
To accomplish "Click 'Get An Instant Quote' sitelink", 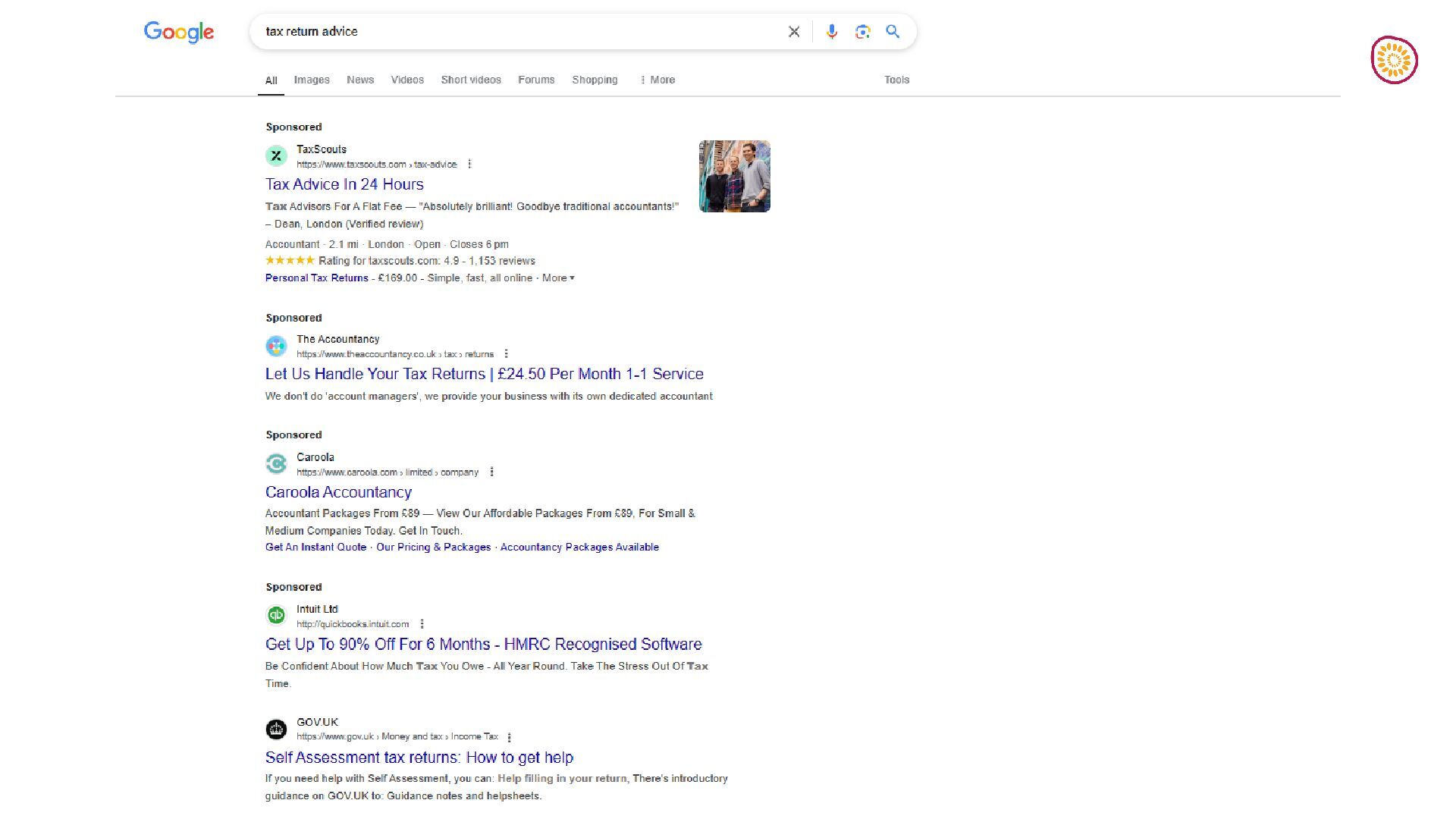I will click(315, 548).
